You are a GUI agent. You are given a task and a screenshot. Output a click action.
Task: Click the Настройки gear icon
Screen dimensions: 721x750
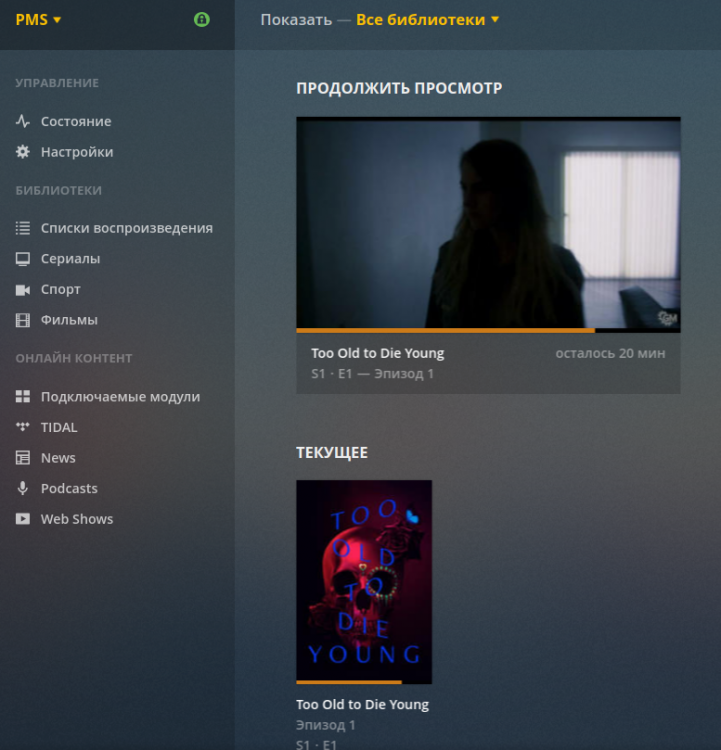(x=23, y=152)
